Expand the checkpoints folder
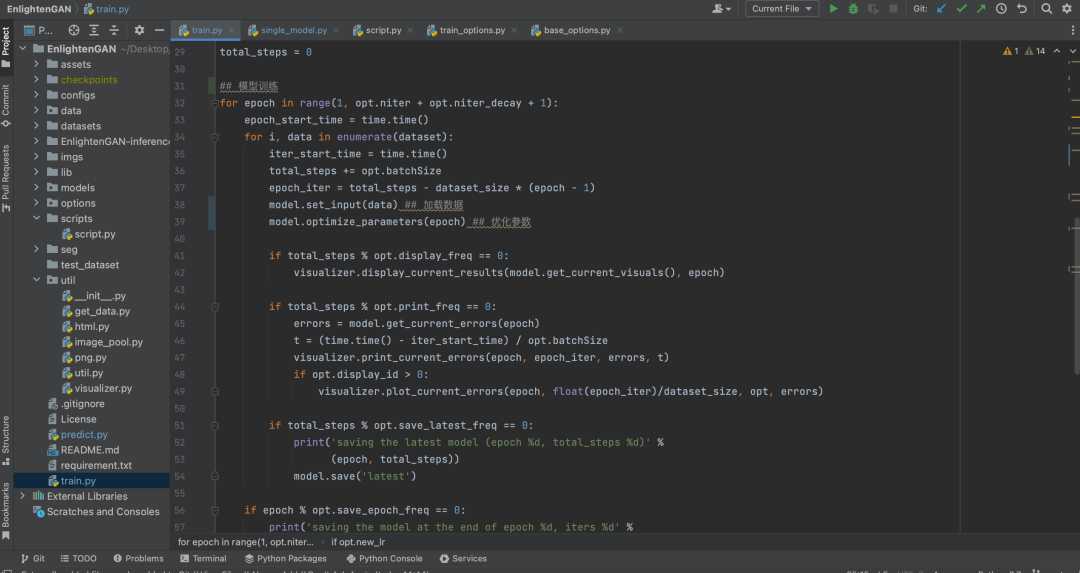Viewport: 1080px width, 573px height. pyautogui.click(x=37, y=79)
